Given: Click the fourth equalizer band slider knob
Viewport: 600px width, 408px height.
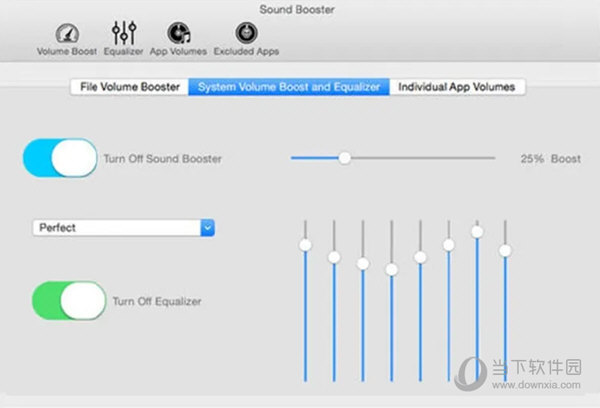Looking at the screenshot, I should tap(391, 269).
